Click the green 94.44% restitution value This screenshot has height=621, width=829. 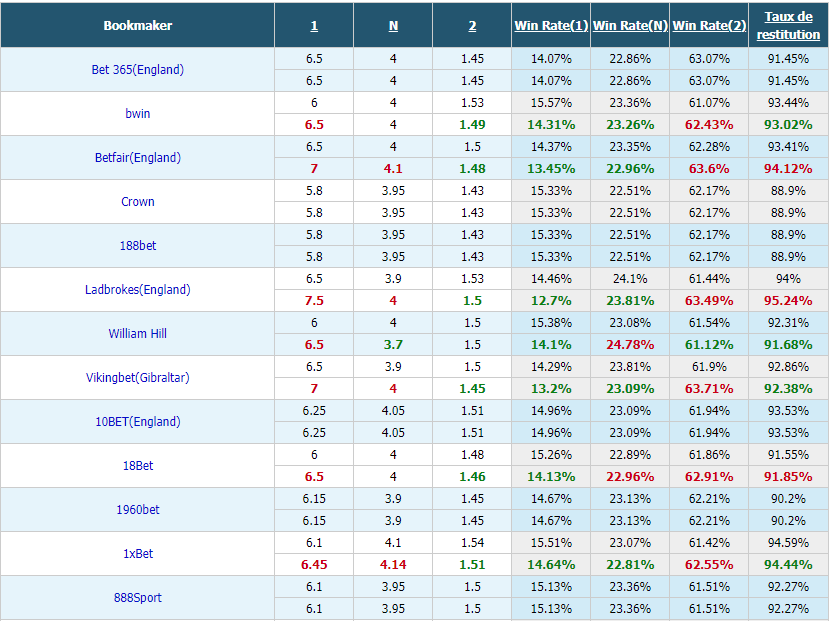[x=788, y=564]
